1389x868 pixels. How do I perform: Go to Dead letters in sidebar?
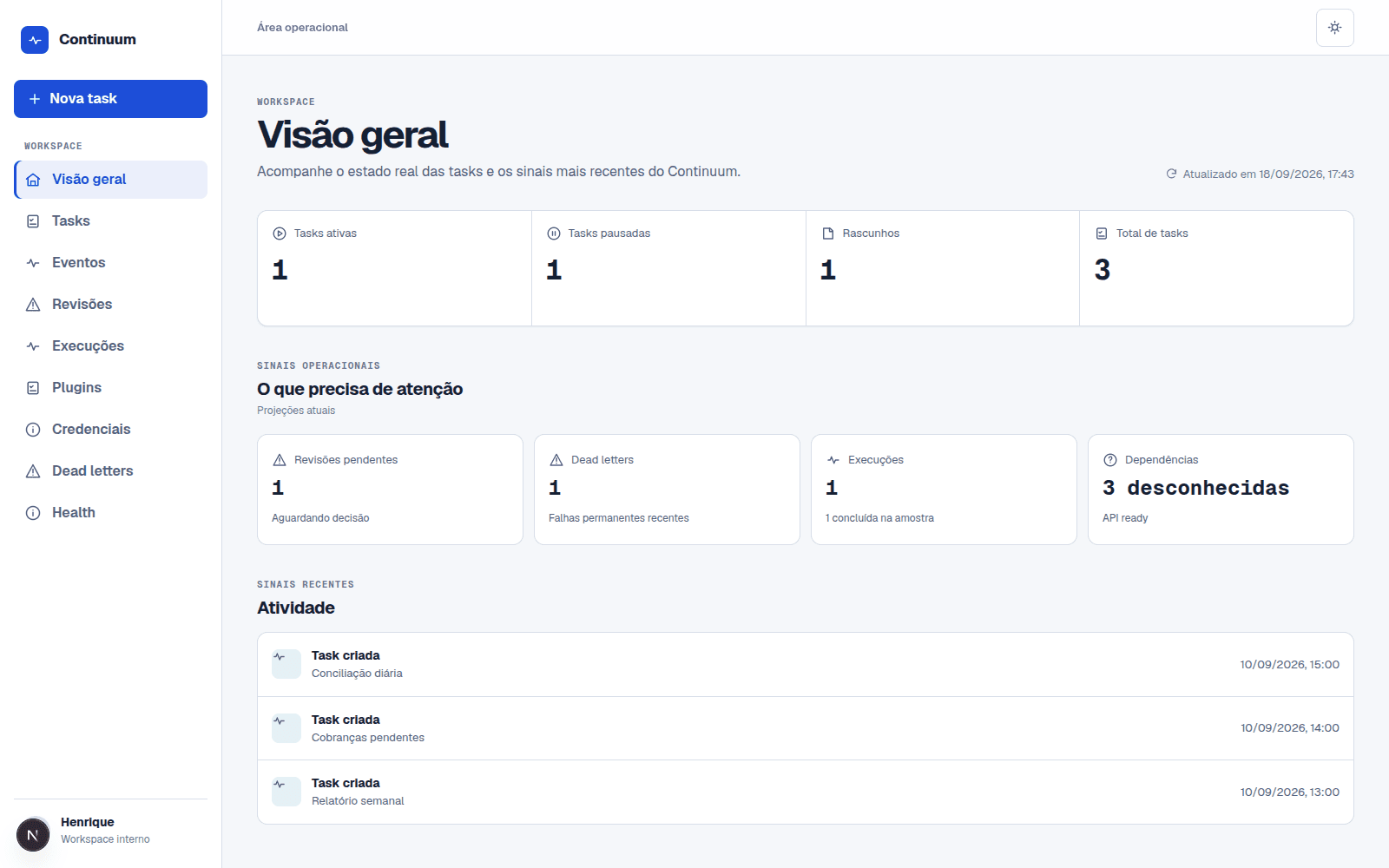[x=110, y=471]
